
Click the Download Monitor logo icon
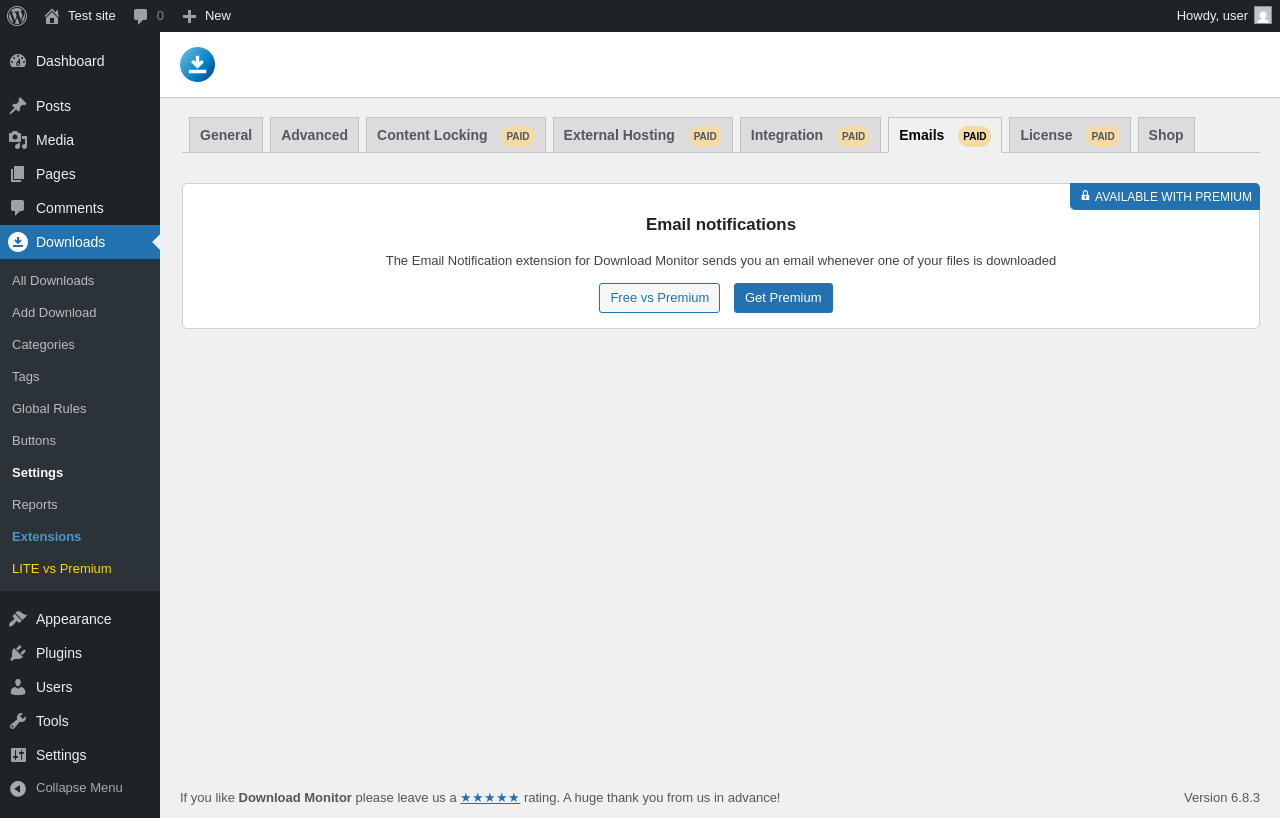click(197, 64)
